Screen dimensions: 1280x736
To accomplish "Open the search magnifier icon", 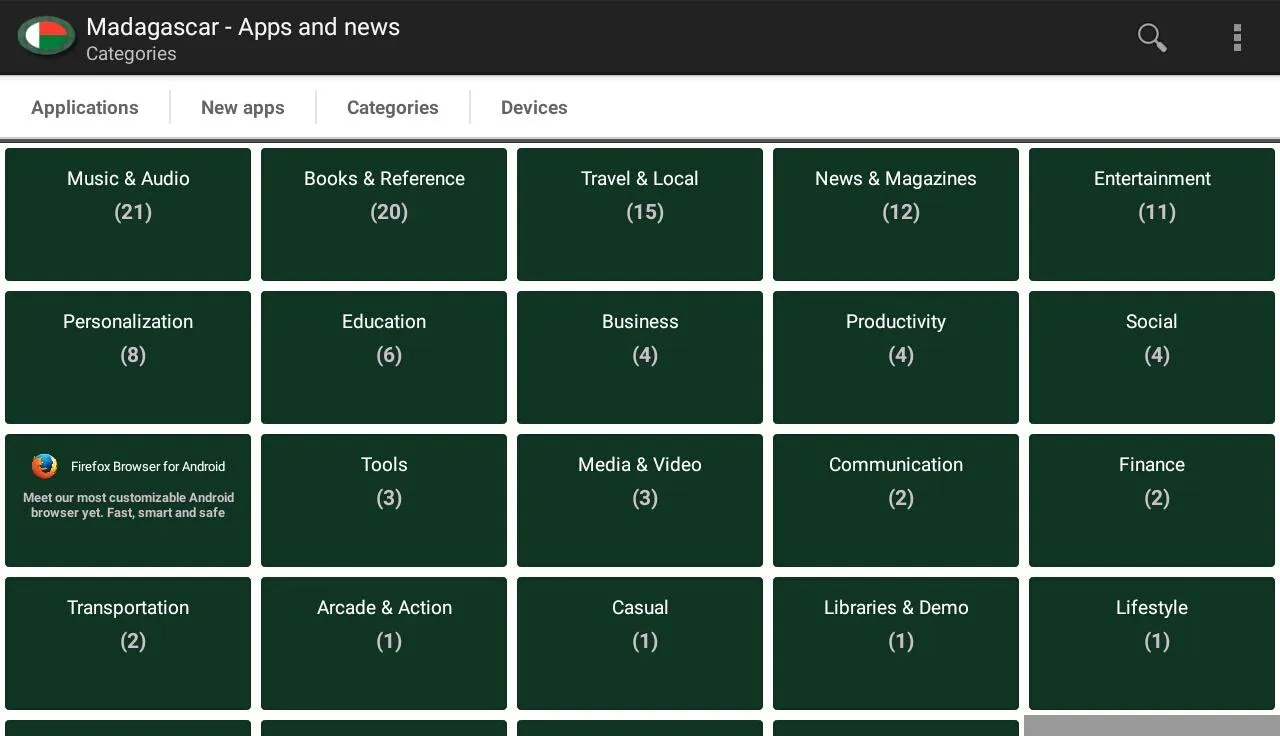I will tap(1152, 38).
